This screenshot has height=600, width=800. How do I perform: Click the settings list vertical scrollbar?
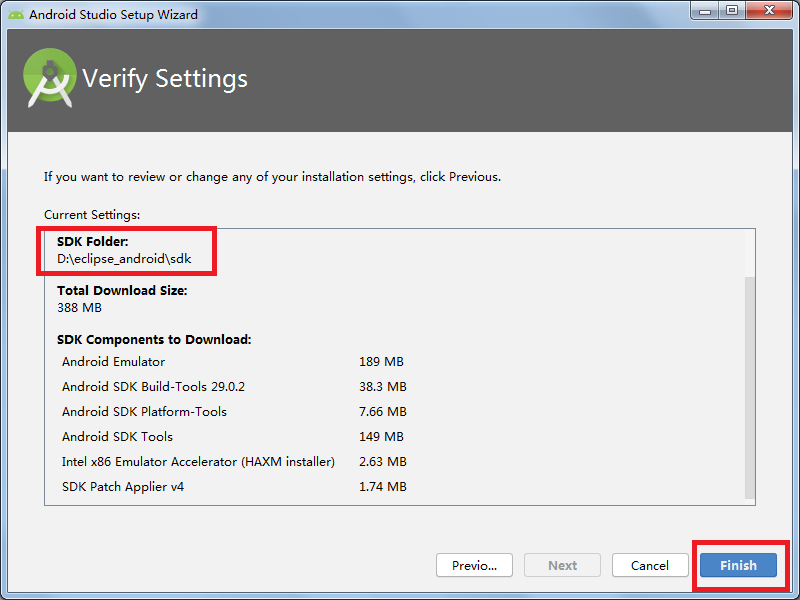[749, 388]
